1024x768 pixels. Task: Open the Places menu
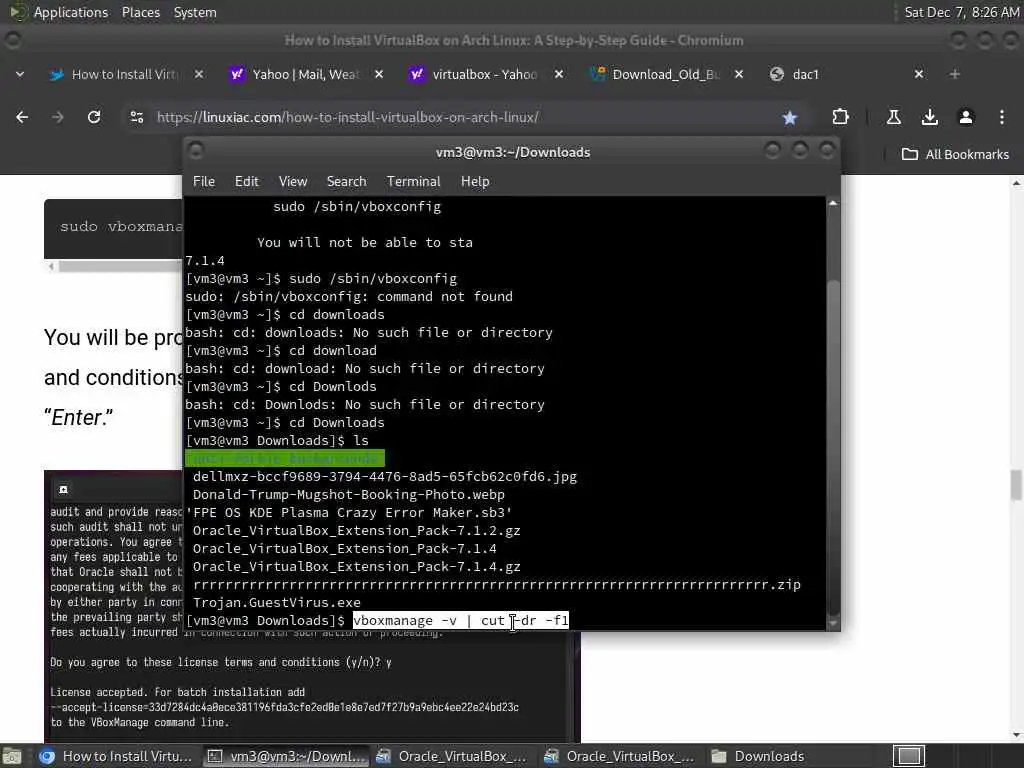[x=140, y=12]
